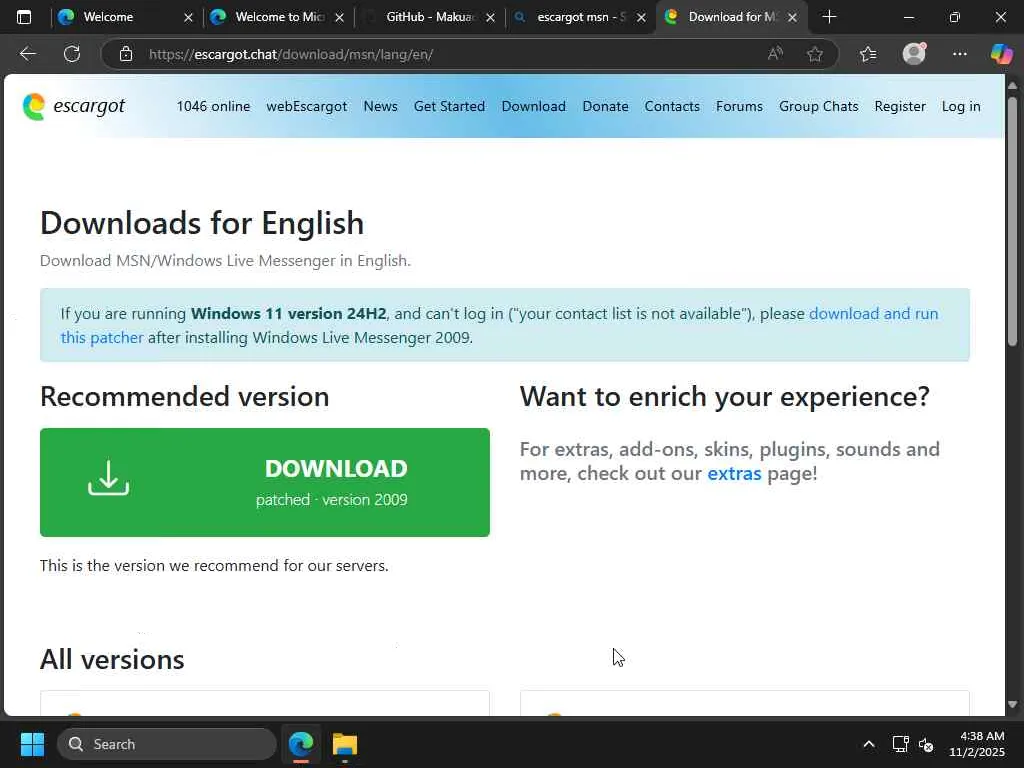Close the Download for MSN tab
Viewport: 1024px width, 768px height.
(x=792, y=18)
